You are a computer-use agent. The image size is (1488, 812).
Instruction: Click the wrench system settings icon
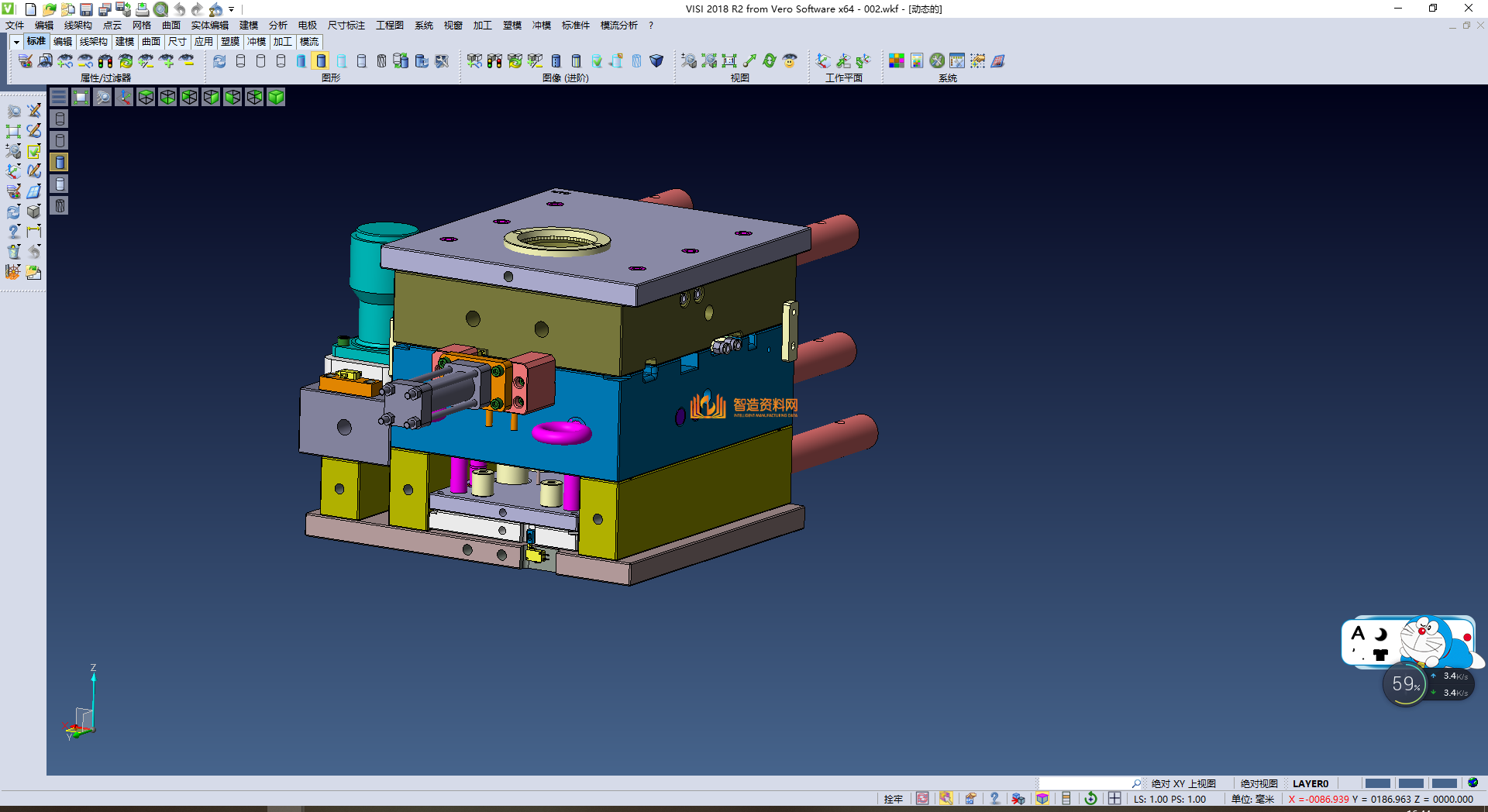[937, 60]
